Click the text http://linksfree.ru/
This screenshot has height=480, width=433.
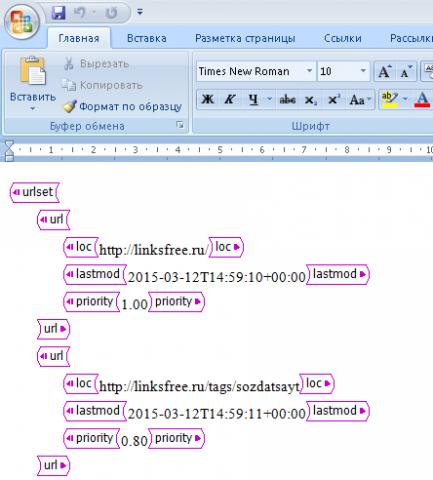(x=154, y=250)
